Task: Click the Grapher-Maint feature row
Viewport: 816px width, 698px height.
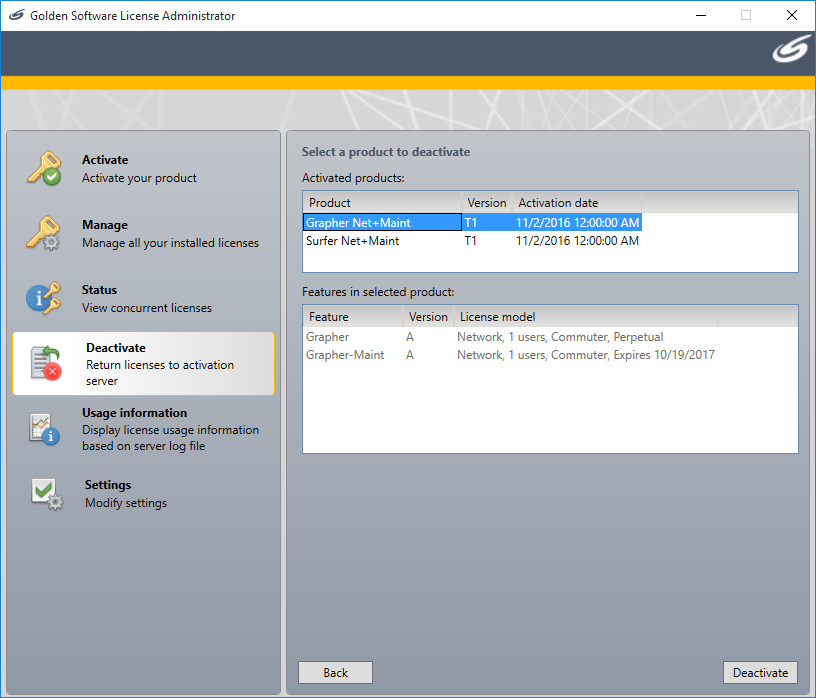Action: tap(345, 355)
